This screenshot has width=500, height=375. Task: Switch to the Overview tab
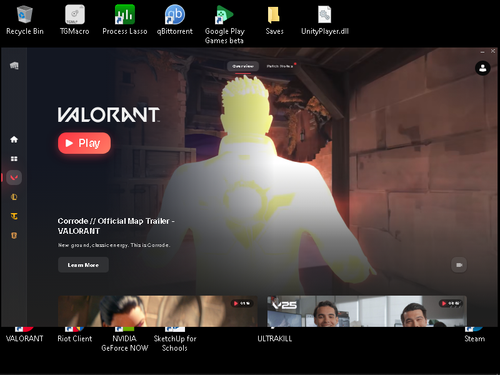[x=243, y=66]
